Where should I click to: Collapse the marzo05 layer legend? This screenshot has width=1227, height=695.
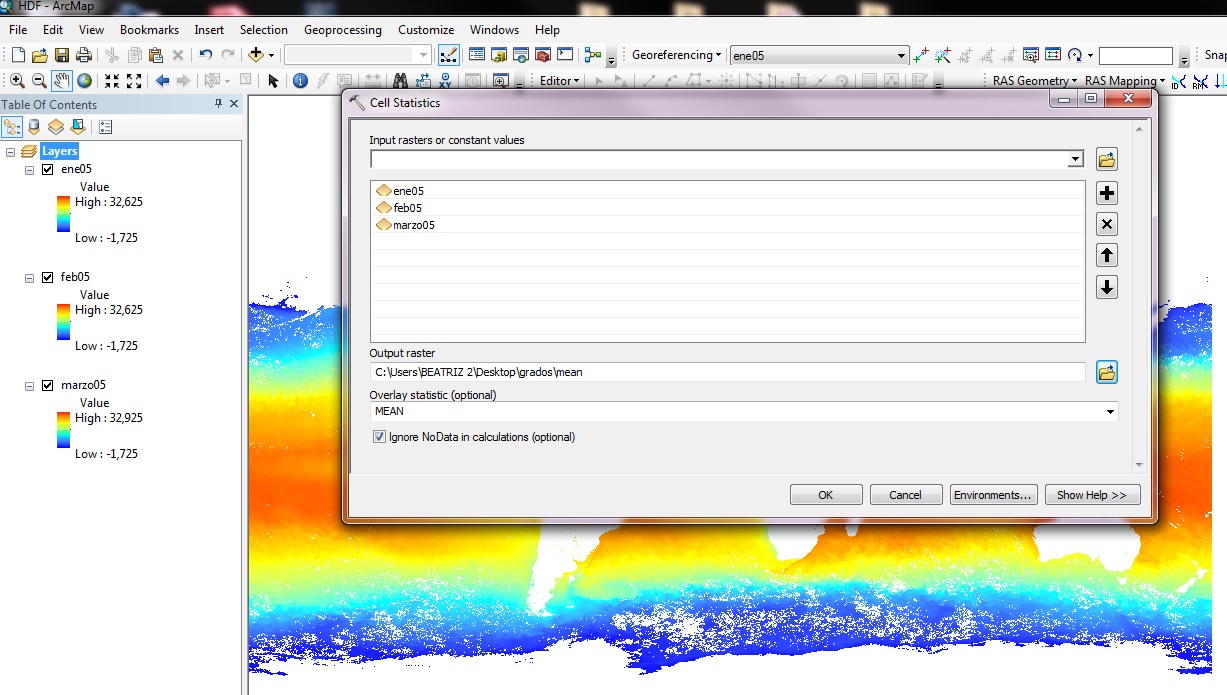(x=30, y=386)
